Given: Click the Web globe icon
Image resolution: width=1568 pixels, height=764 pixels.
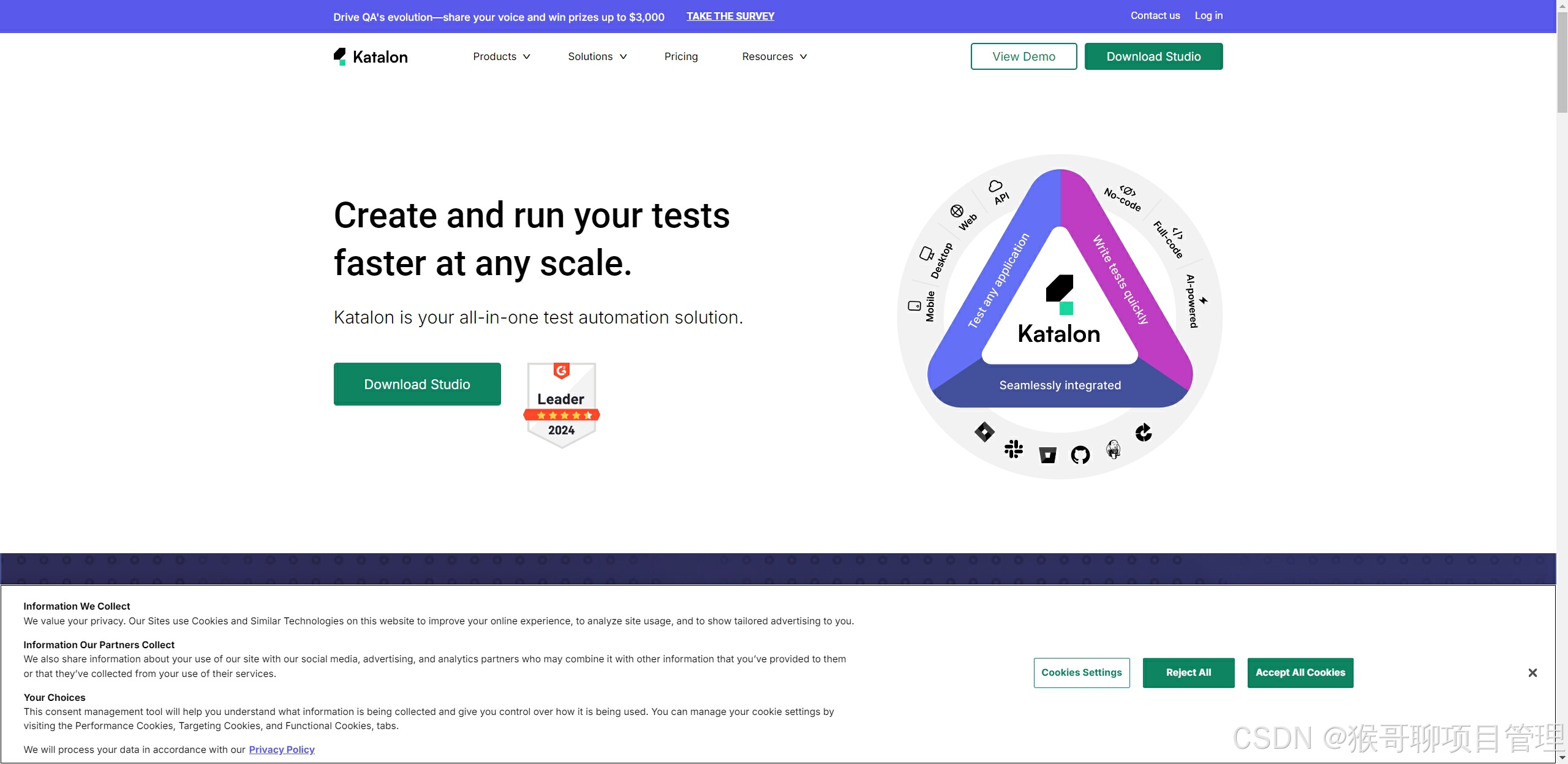Looking at the screenshot, I should pyautogui.click(x=957, y=211).
